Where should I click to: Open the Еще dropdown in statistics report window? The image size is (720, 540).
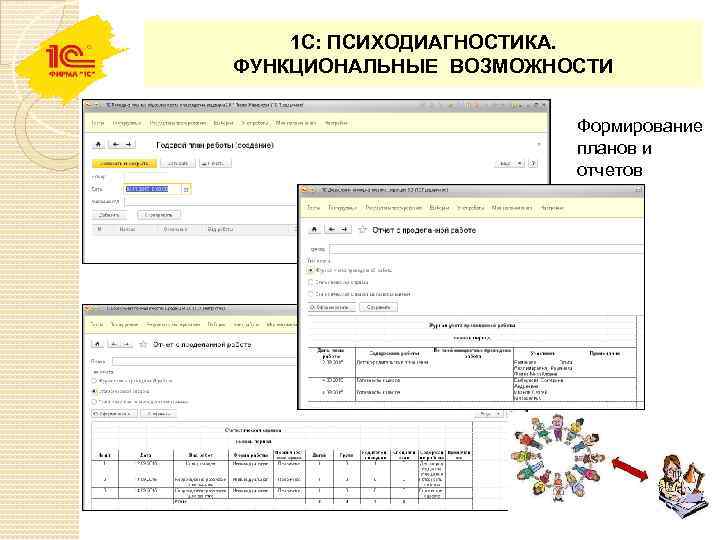(x=489, y=414)
